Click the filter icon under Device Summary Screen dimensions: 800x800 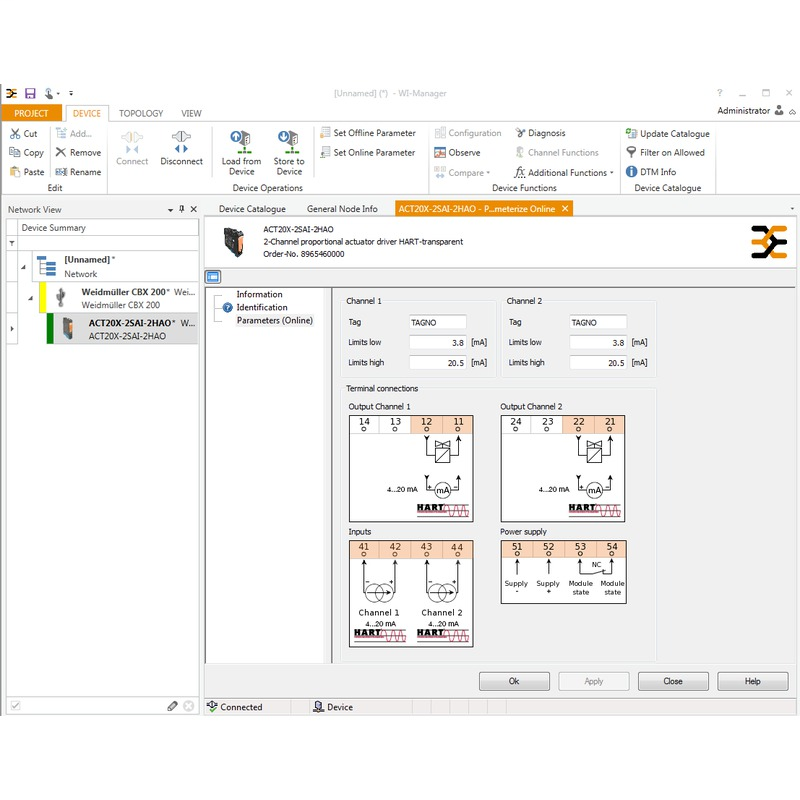tap(11, 243)
